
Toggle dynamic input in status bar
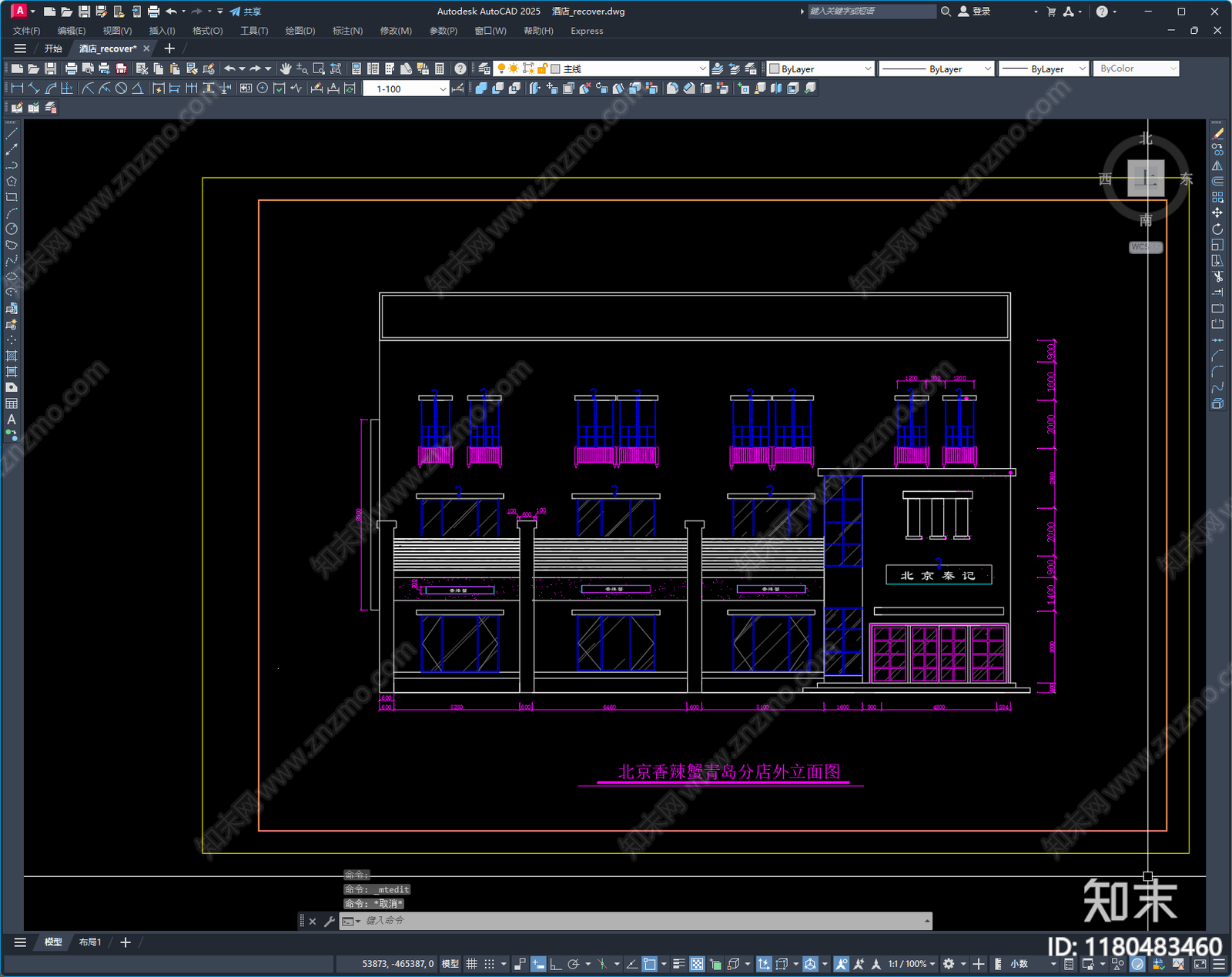point(538,964)
